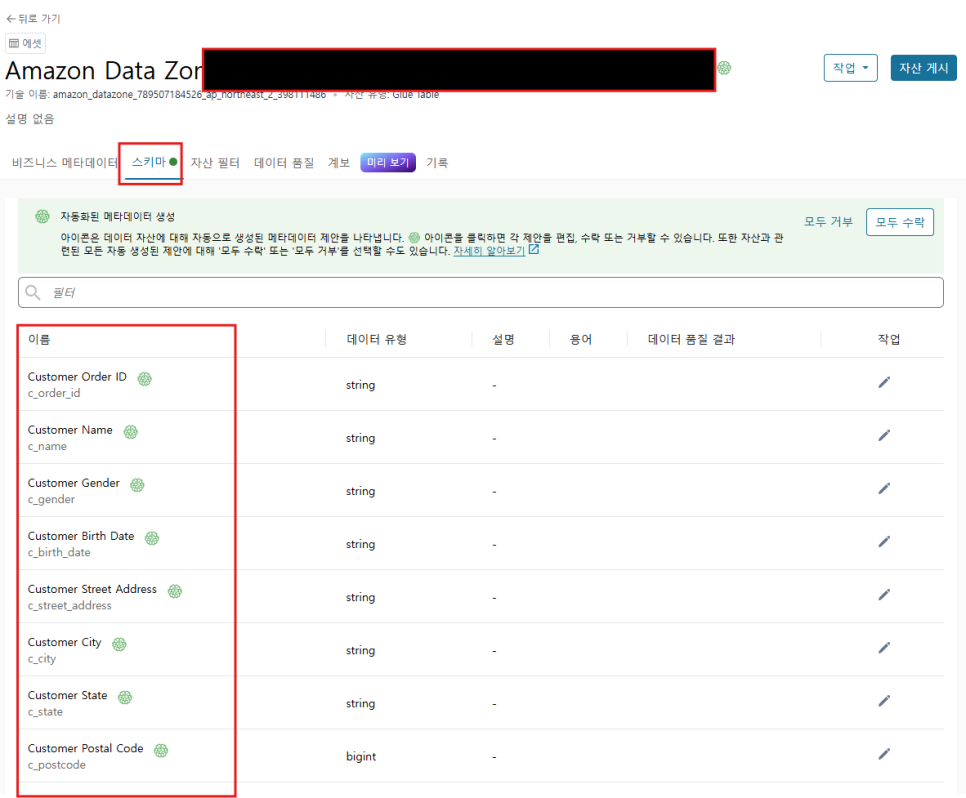Image resolution: width=966 pixels, height=798 pixels.
Task: Click the c_postcode technical name
Action: point(57,765)
